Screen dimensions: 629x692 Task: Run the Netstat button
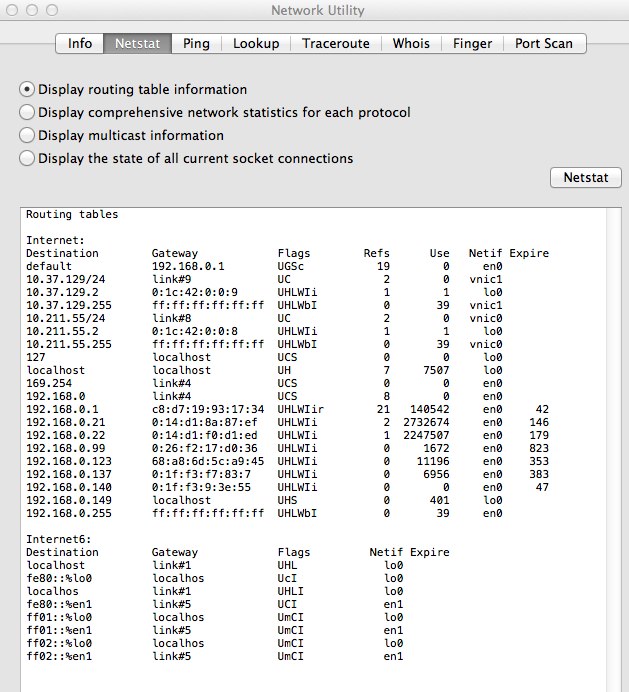586,177
